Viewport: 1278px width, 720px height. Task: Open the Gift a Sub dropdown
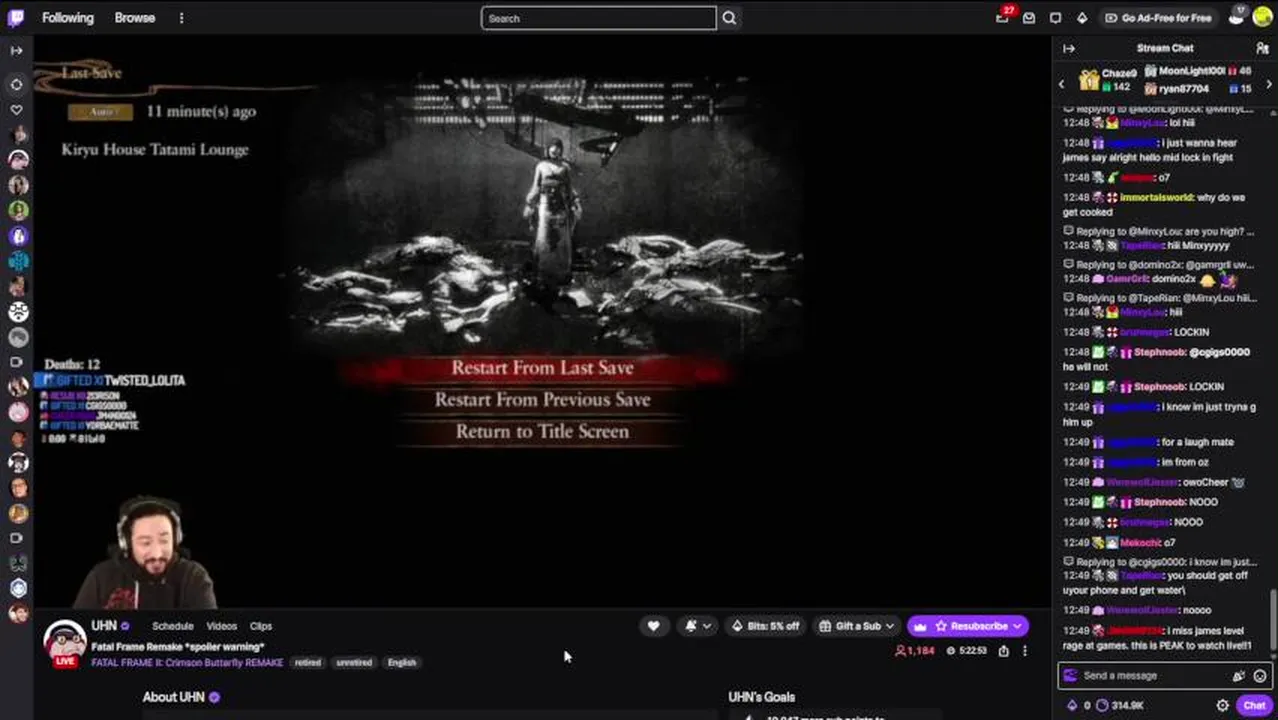(856, 626)
